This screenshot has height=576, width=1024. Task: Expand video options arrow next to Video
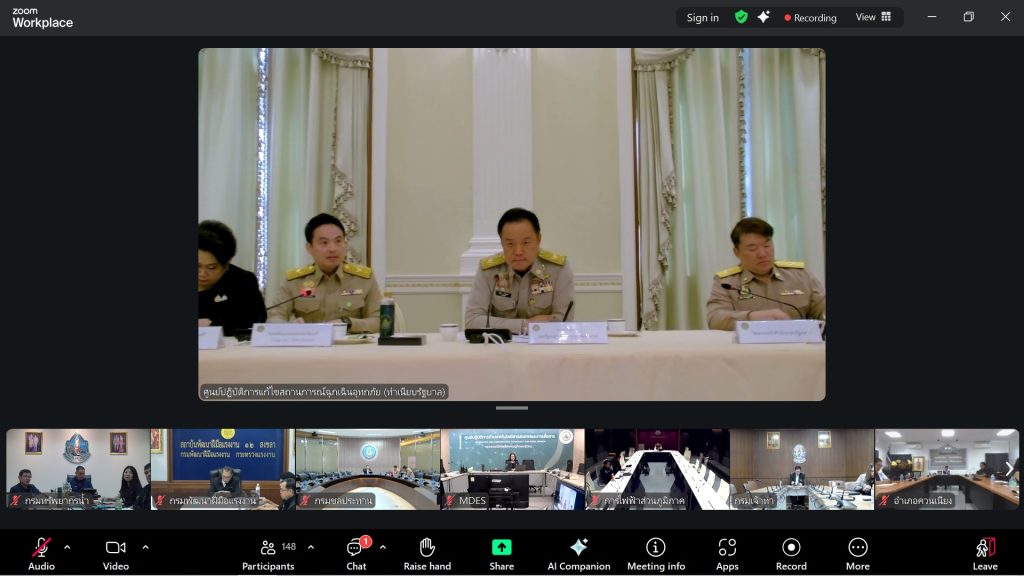(x=145, y=547)
